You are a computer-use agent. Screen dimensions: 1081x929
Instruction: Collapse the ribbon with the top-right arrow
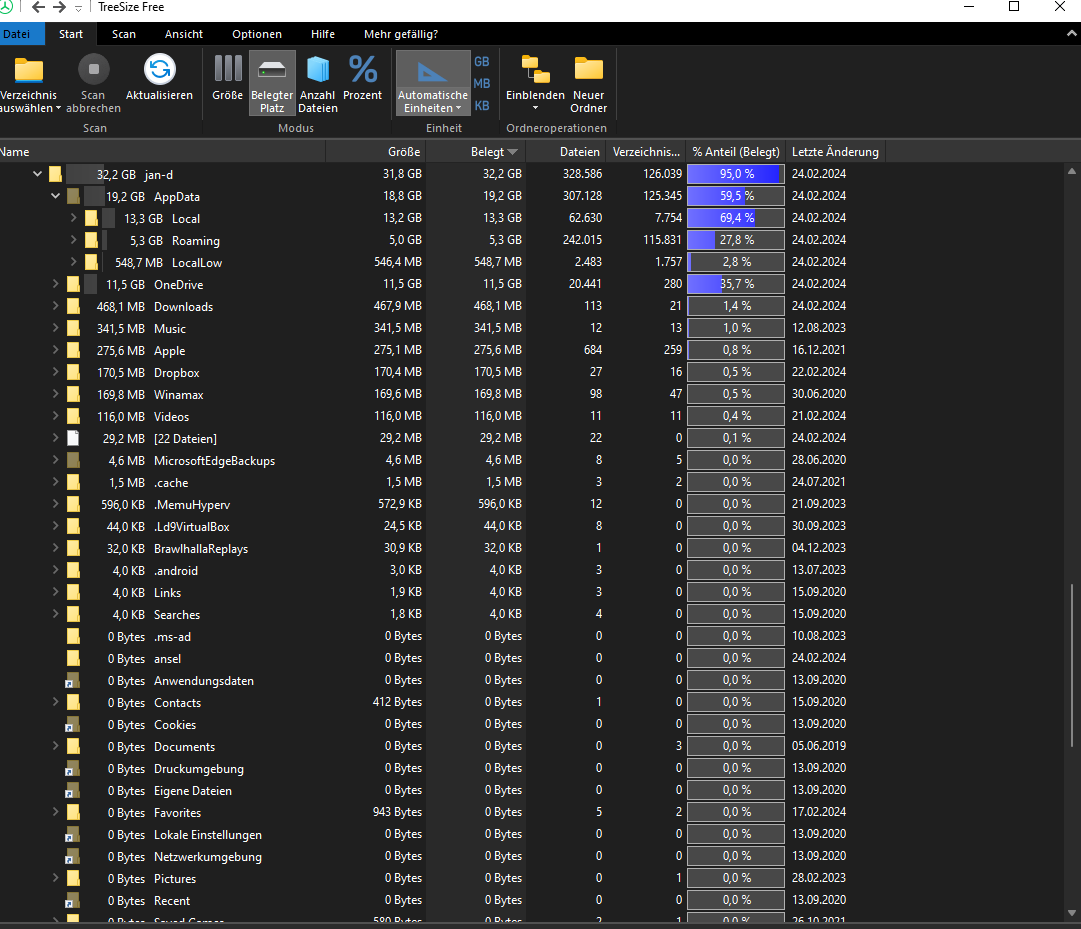(x=1072, y=33)
